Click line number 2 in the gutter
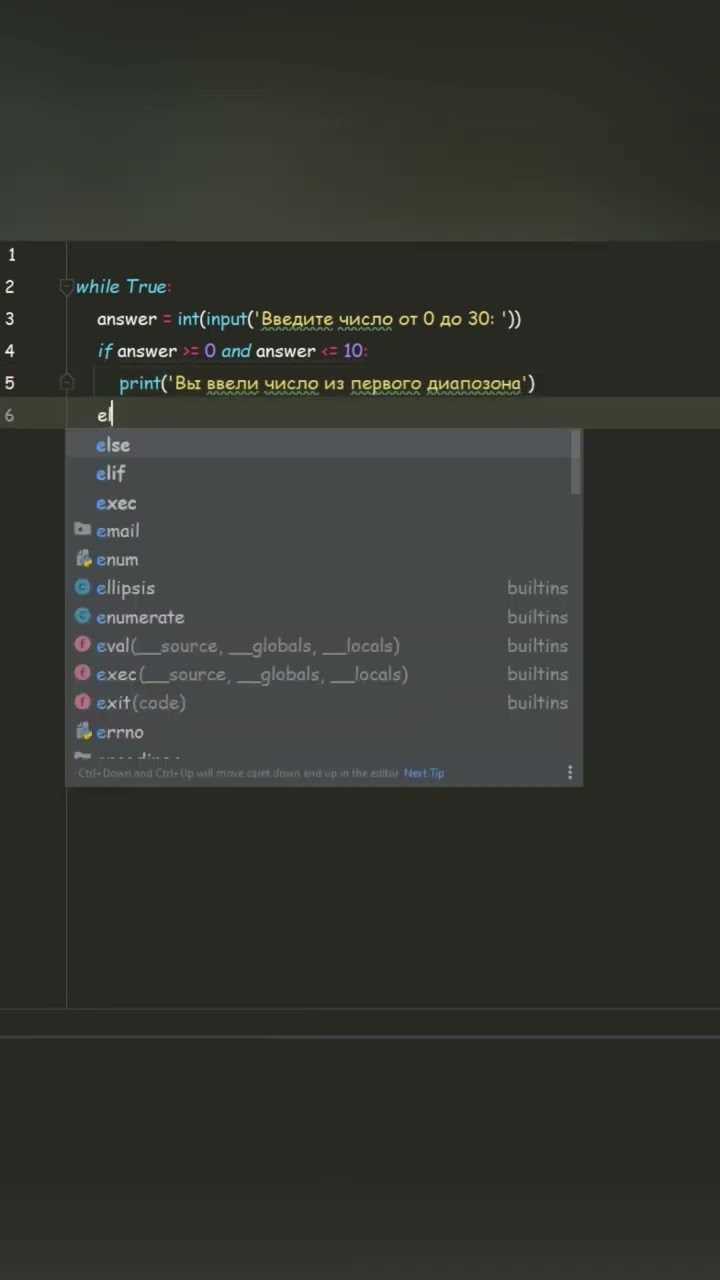The image size is (720, 1280). click(x=10, y=287)
